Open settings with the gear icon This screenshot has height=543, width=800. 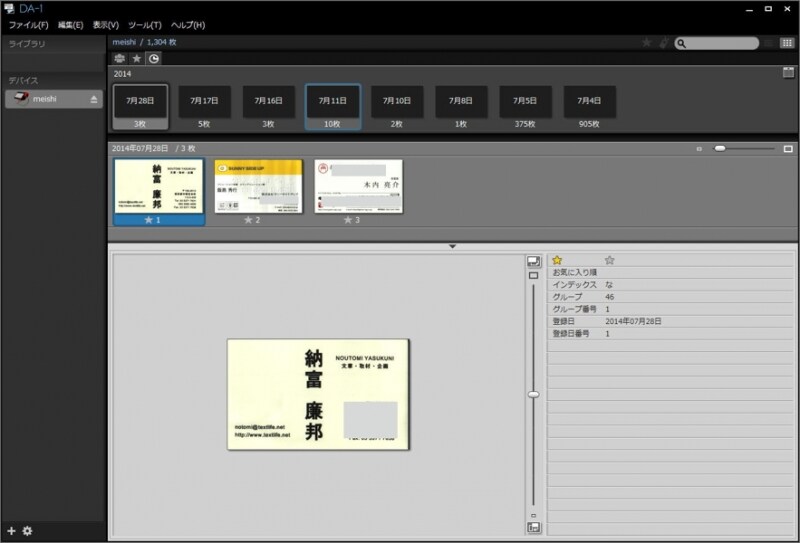27,530
